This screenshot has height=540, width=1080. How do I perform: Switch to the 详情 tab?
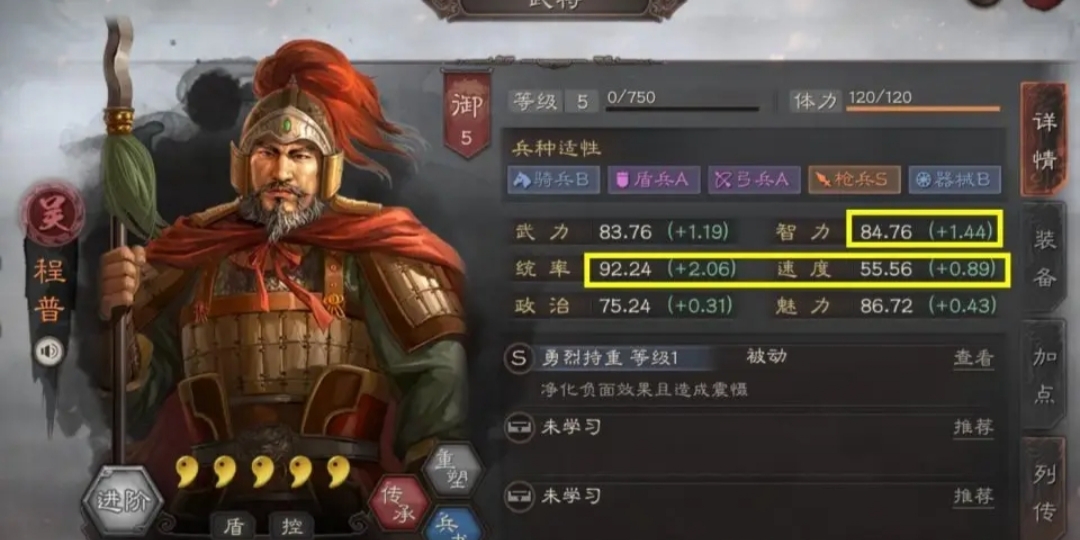pyautogui.click(x=1043, y=139)
